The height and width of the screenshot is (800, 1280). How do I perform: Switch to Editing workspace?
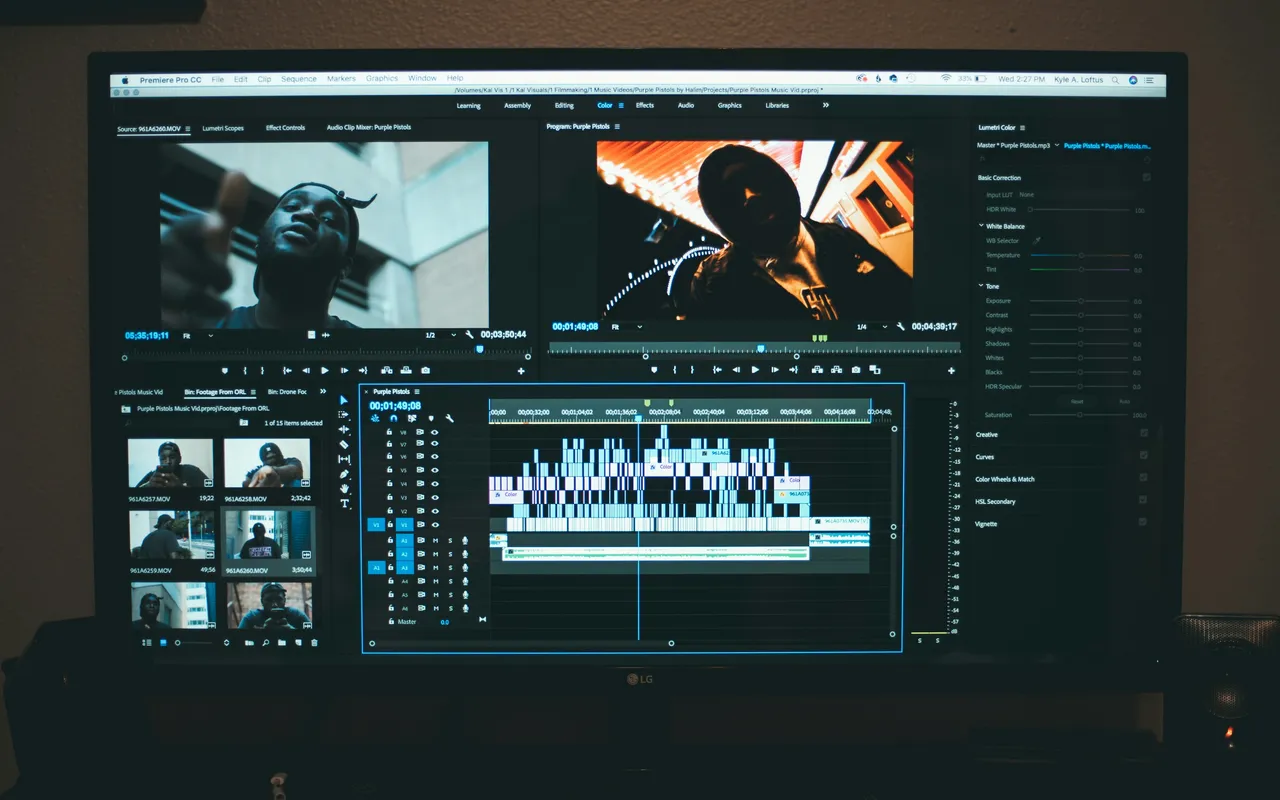564,105
